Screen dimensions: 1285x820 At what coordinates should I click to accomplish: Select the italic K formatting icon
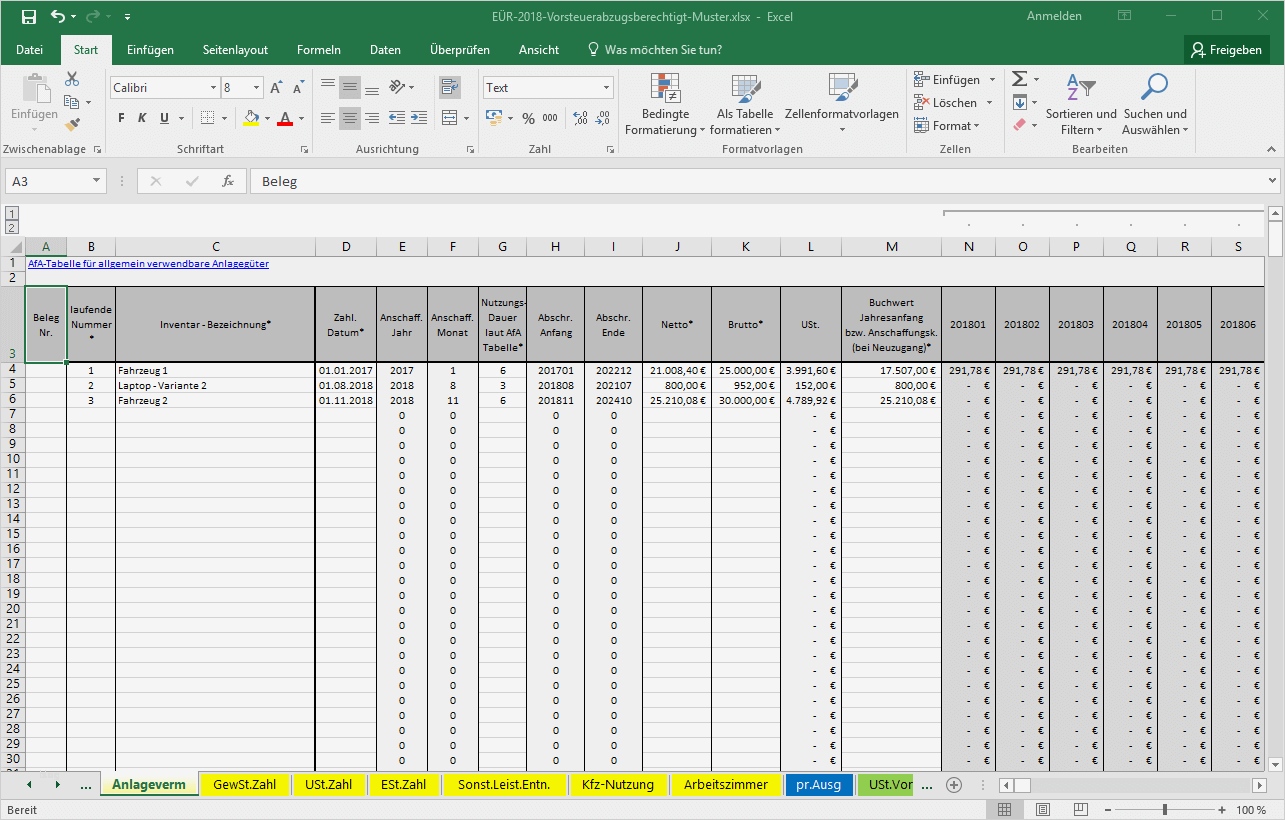(141, 118)
